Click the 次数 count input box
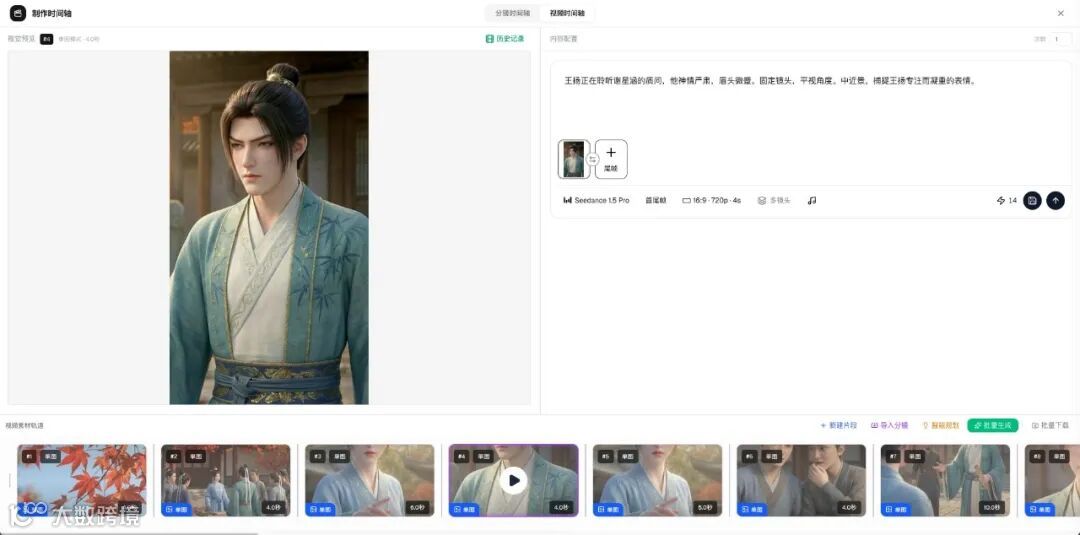The width and height of the screenshot is (1080, 535). pyautogui.click(x=1061, y=39)
